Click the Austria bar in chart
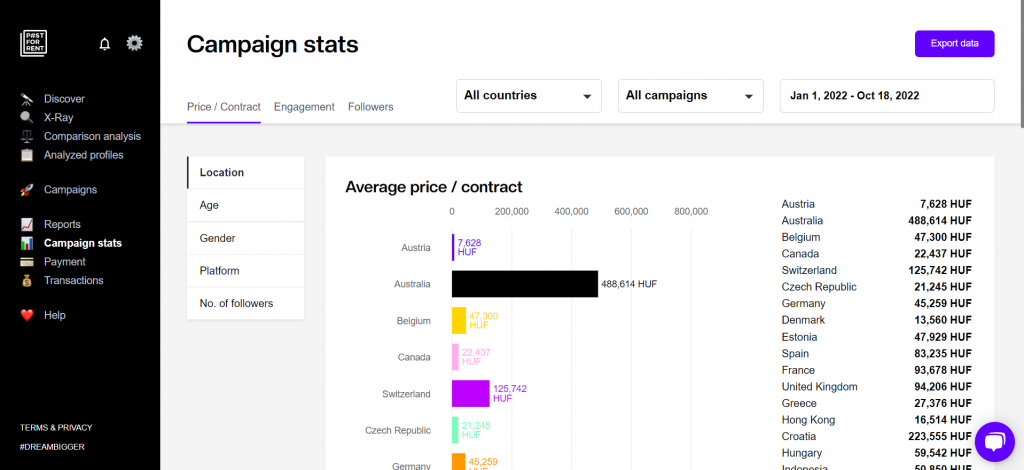Image resolution: width=1024 pixels, height=470 pixels. [x=453, y=247]
